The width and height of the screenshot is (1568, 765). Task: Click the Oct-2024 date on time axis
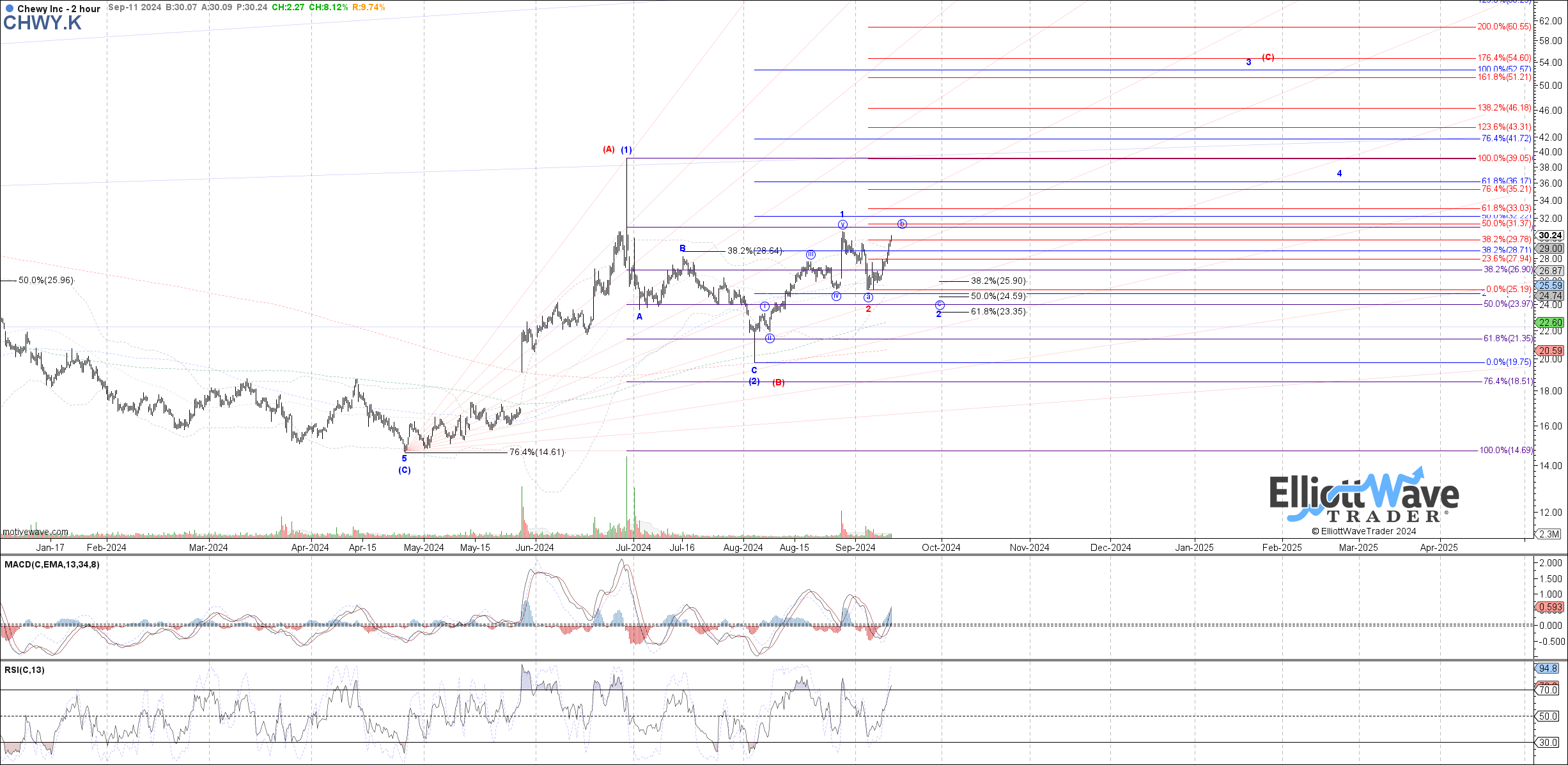(x=941, y=548)
